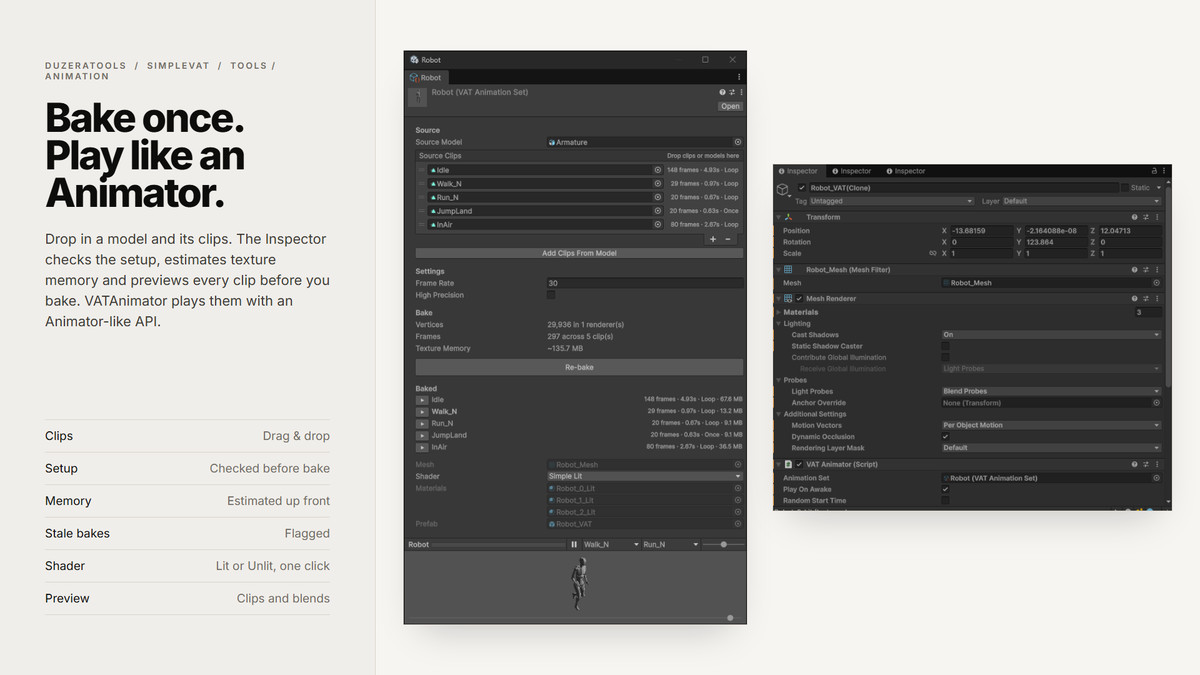
Task: Expand the Materials foldout in Mesh Renderer
Action: coord(779,312)
